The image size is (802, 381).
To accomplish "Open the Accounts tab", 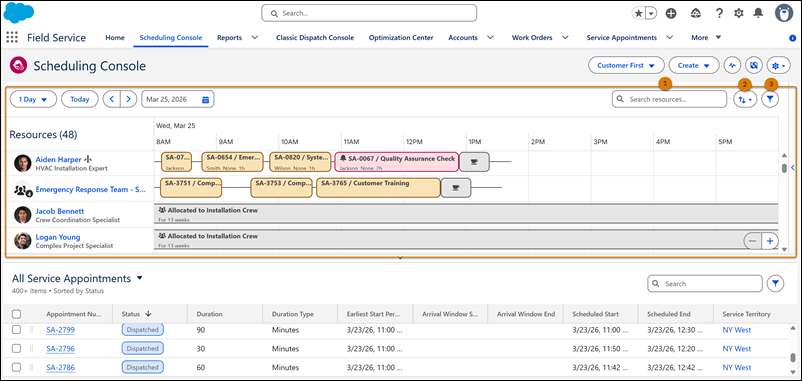I will pyautogui.click(x=463, y=37).
